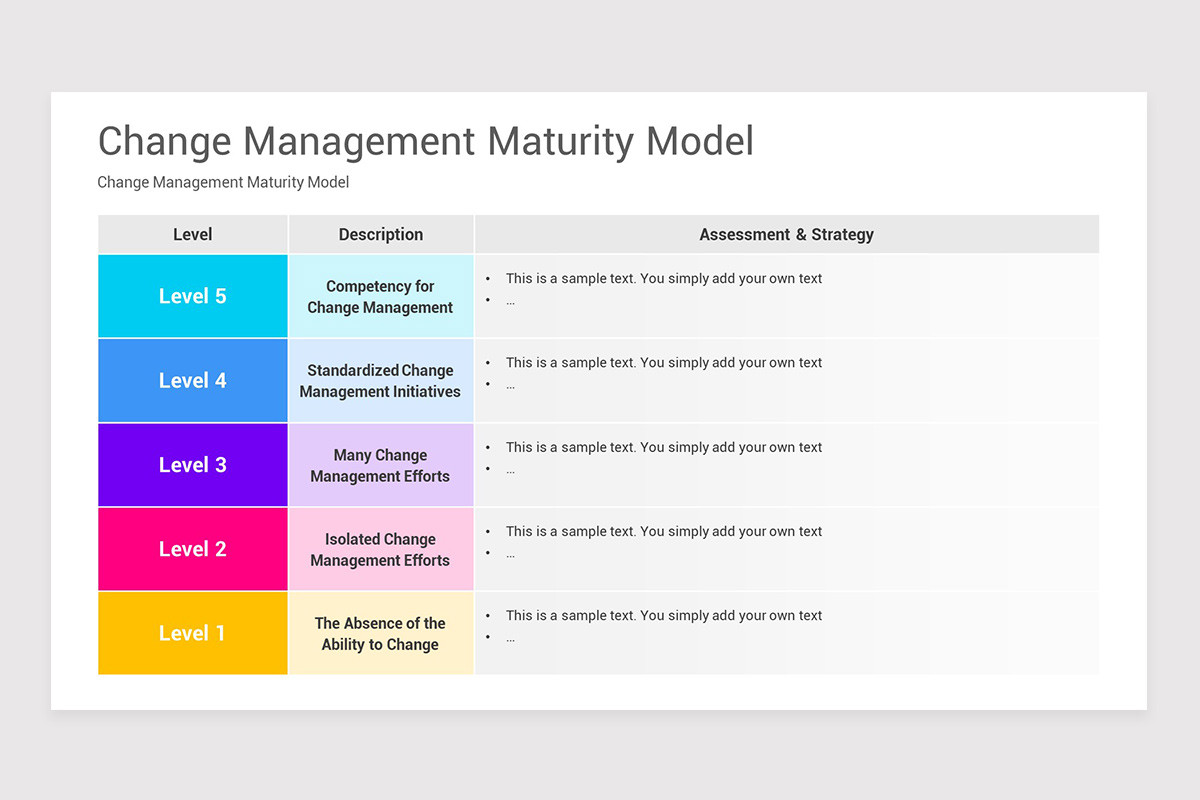Select the Standardized Change Management Initiatives cell

(380, 380)
